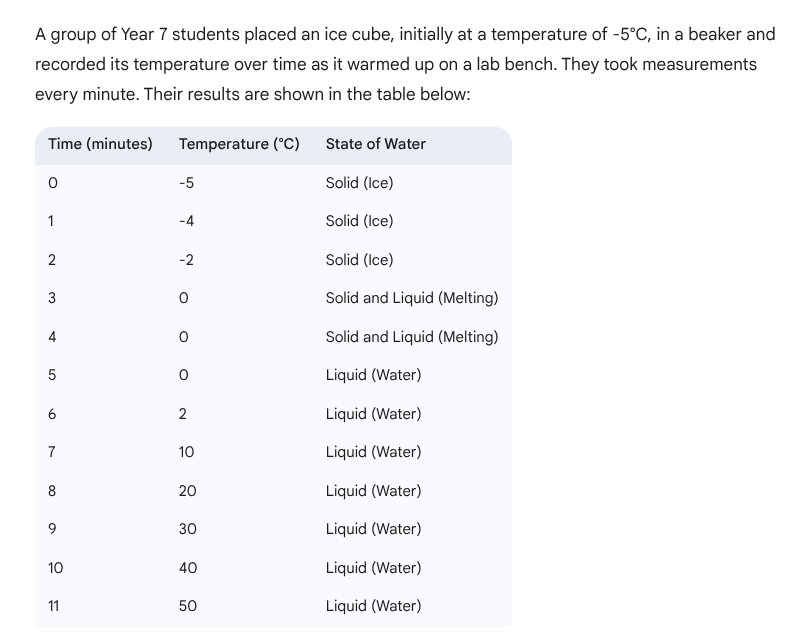Screen dimensions: 800x632
Task: Click 'Solid and Liquid (Melting)' at minute 4
Action: pos(411,337)
